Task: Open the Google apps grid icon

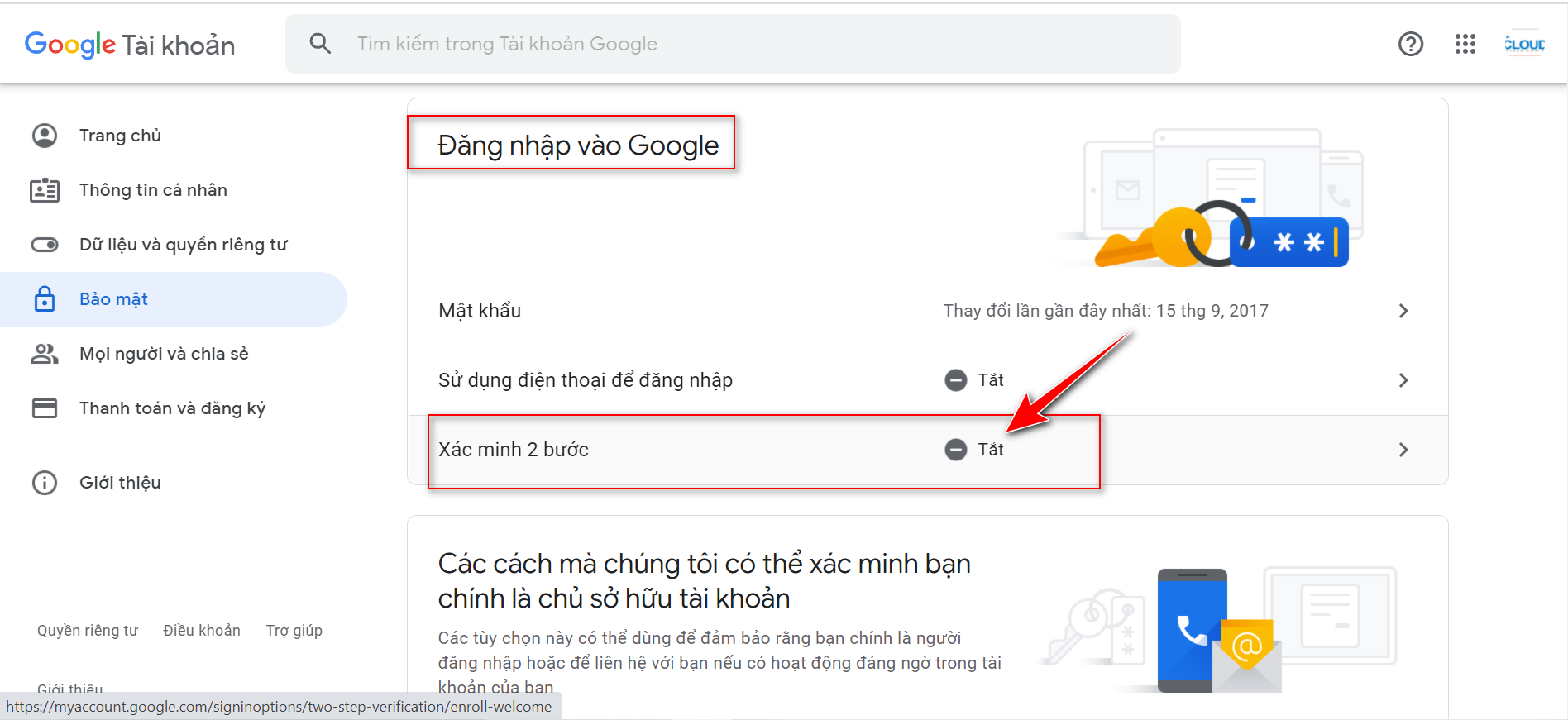Action: coord(1465,44)
